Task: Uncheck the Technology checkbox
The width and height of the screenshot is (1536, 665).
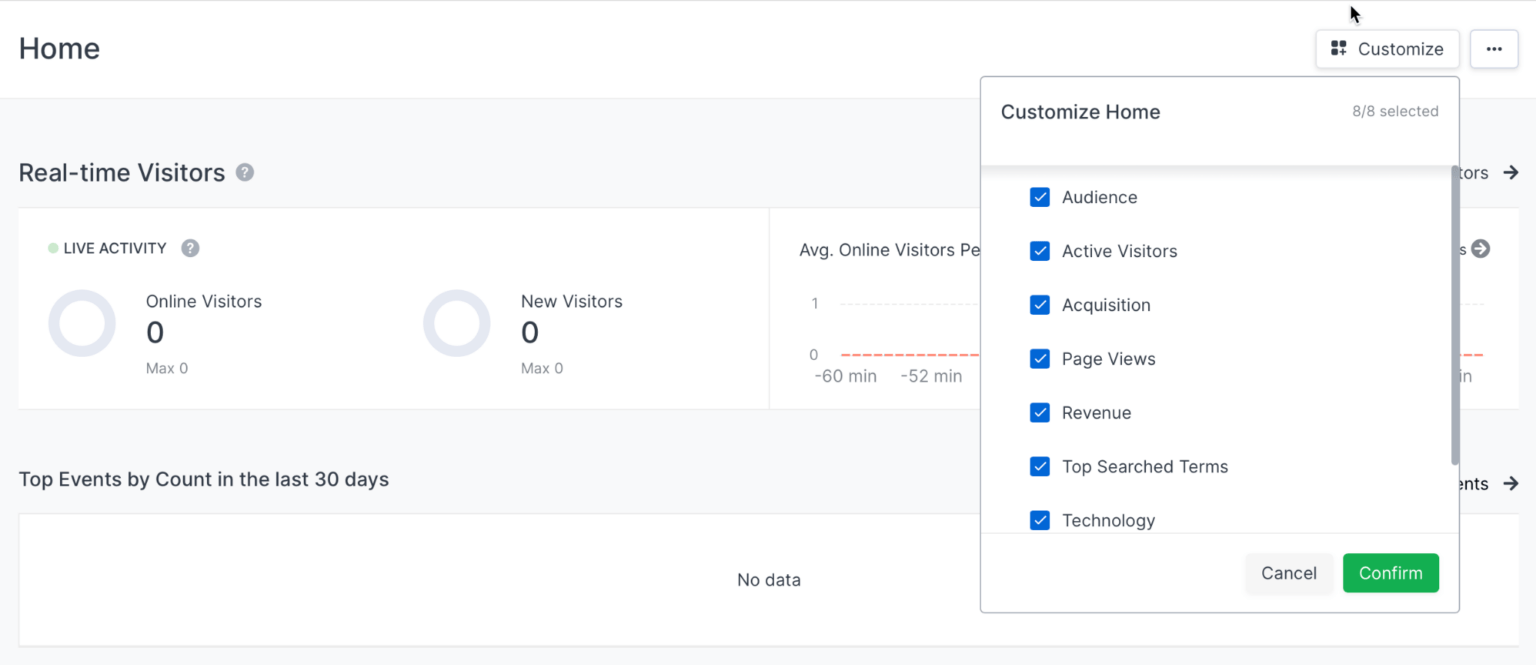Action: click(x=1040, y=520)
